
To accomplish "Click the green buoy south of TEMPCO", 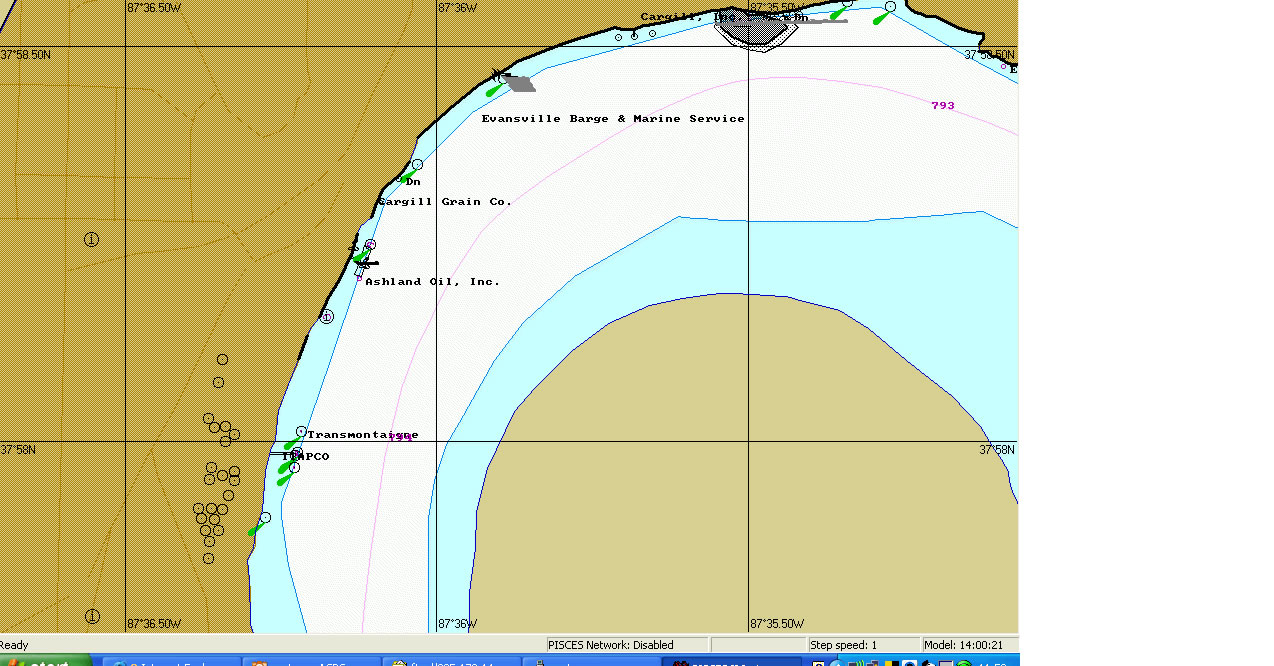I will click(285, 479).
